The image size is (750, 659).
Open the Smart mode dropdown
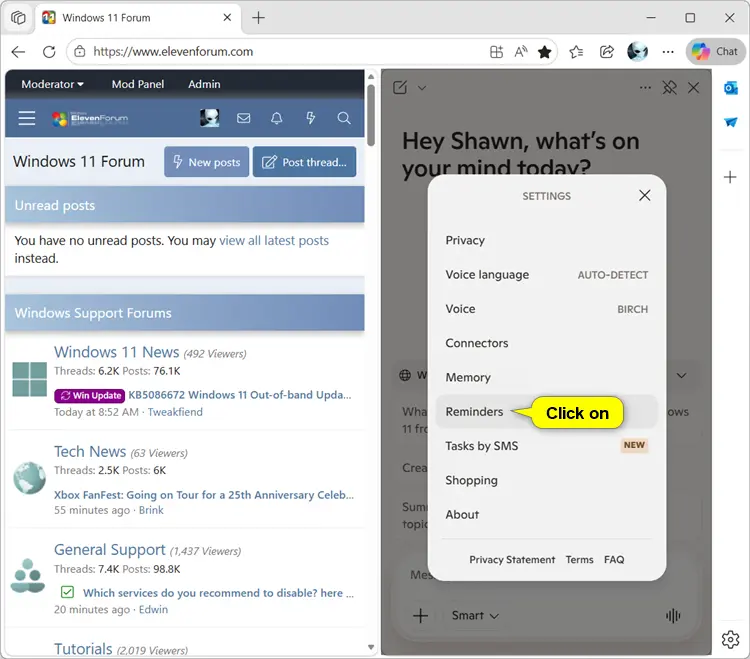coord(475,615)
